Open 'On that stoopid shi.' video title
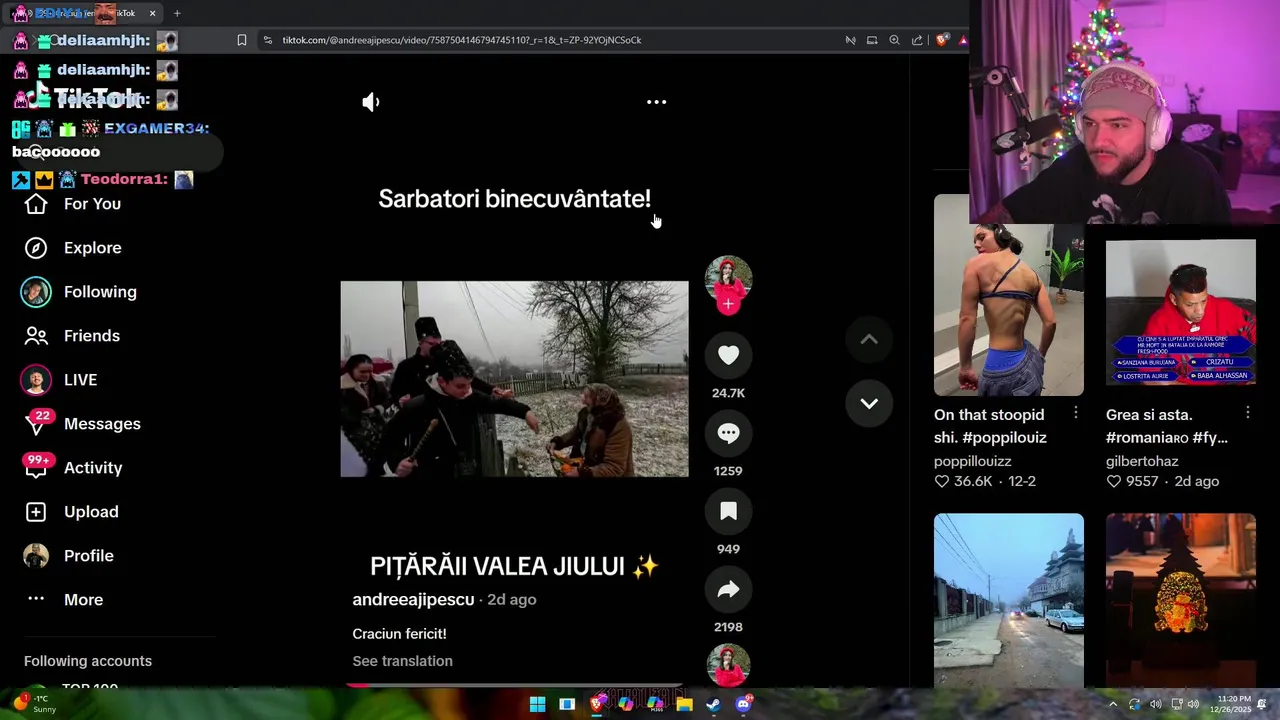 [990, 426]
